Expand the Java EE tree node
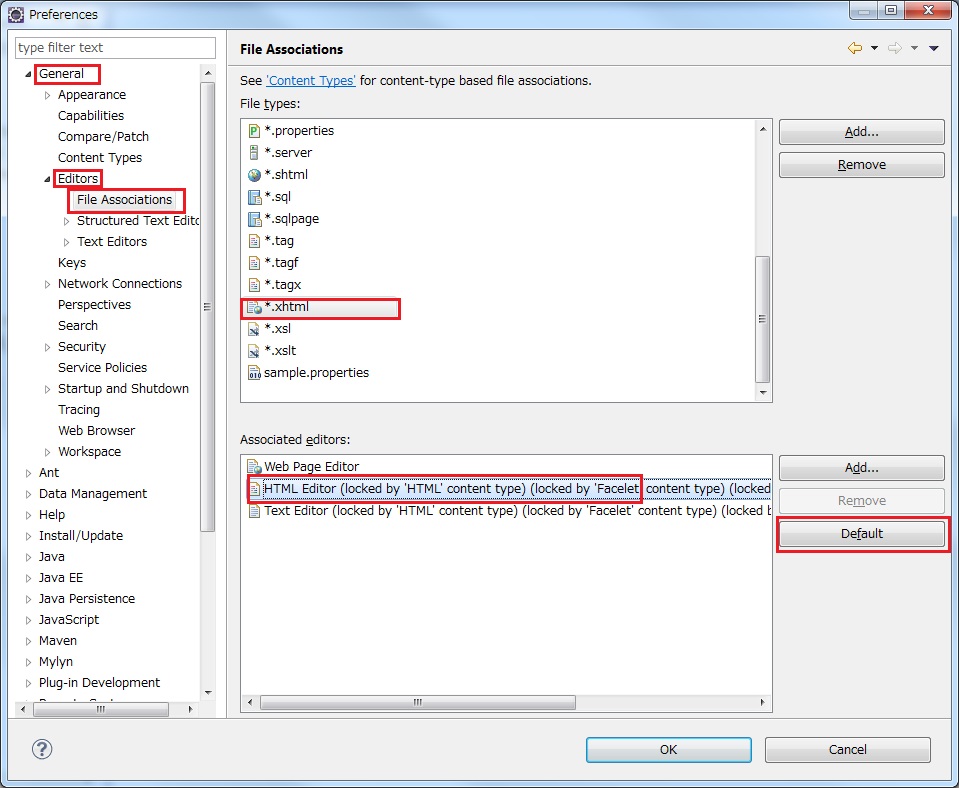 click(28, 578)
